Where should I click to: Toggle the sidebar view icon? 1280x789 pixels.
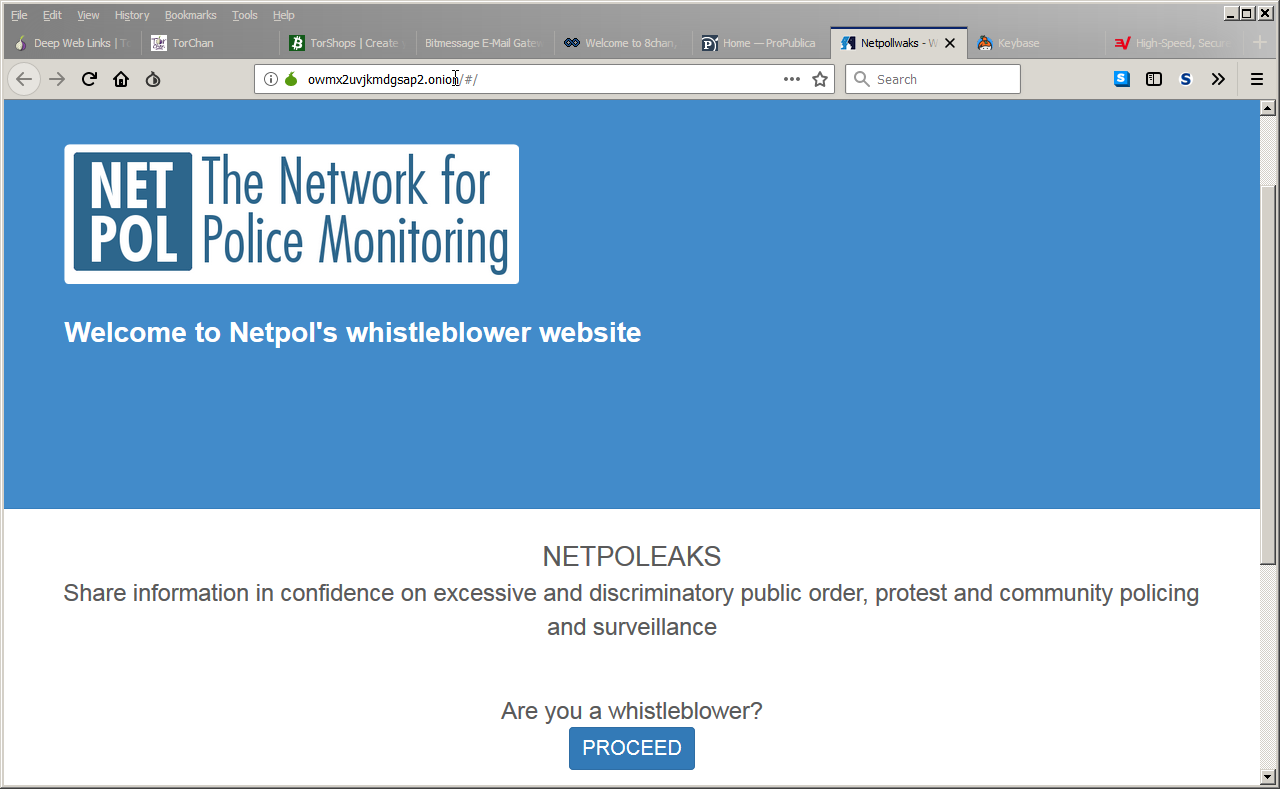(x=1154, y=79)
